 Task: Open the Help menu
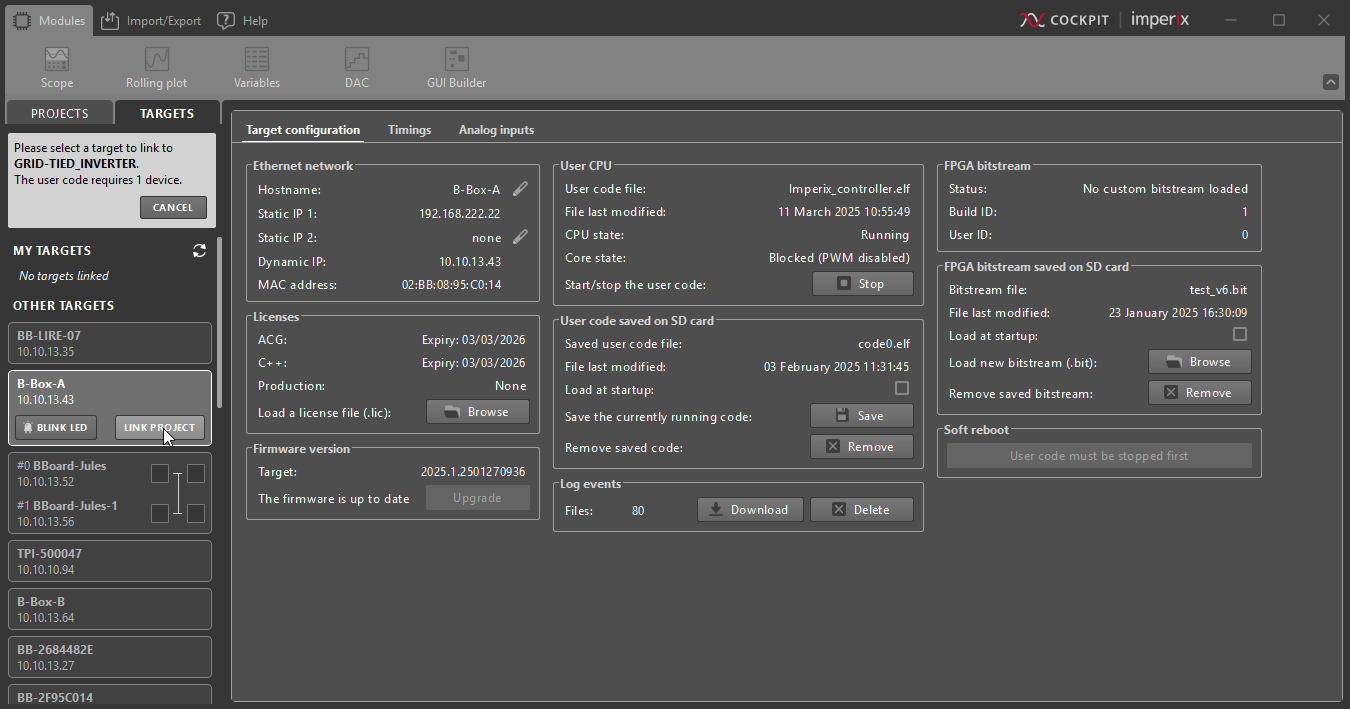pyautogui.click(x=243, y=20)
